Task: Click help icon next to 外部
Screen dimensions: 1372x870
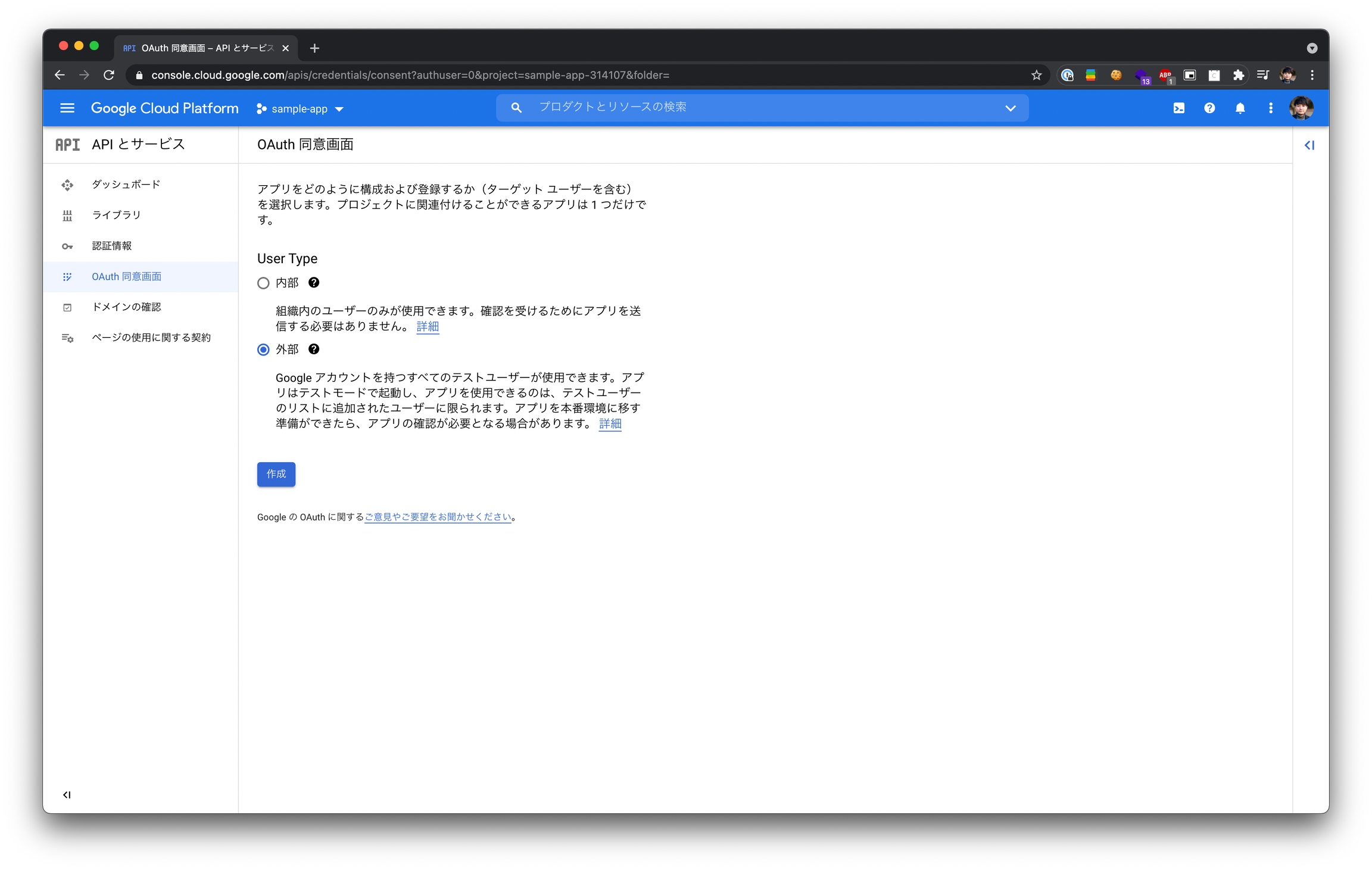Action: point(314,350)
